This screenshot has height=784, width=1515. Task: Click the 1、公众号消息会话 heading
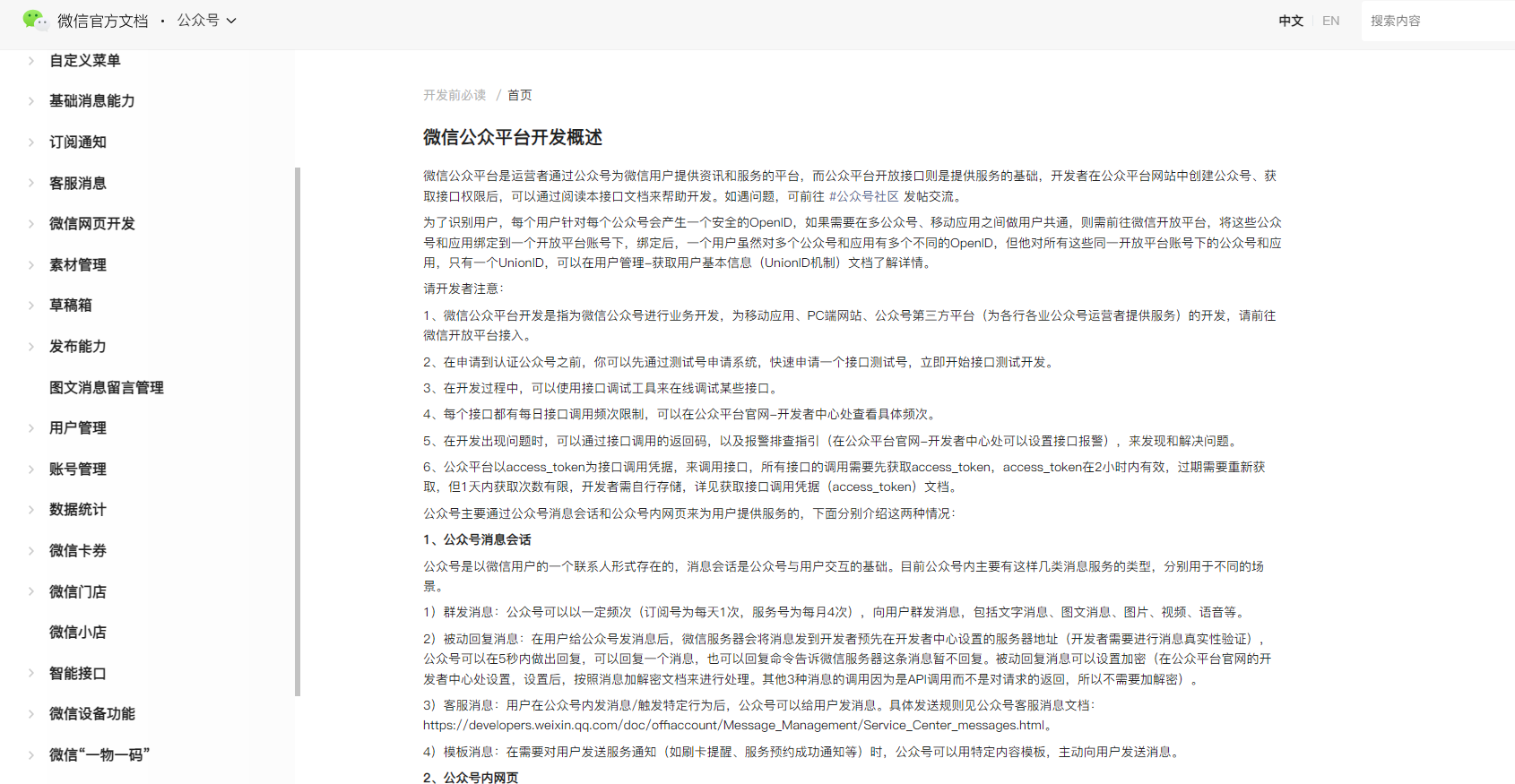pos(477,539)
